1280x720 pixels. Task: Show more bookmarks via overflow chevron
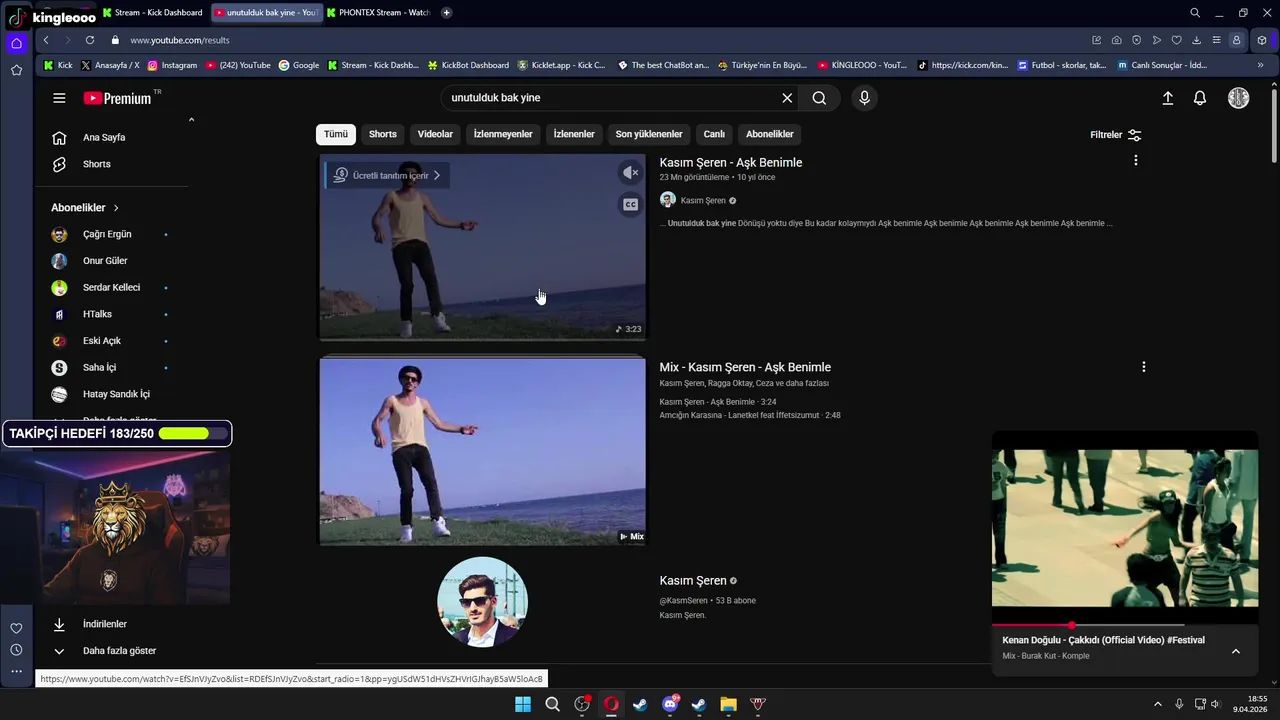click(1260, 65)
